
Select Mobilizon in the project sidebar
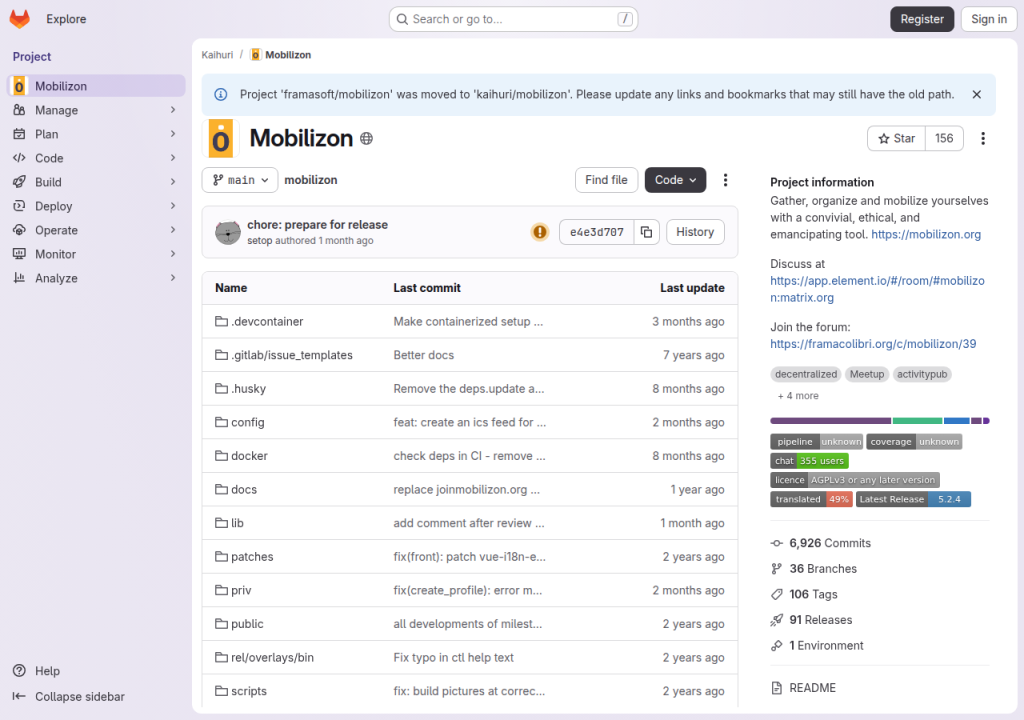tap(96, 86)
